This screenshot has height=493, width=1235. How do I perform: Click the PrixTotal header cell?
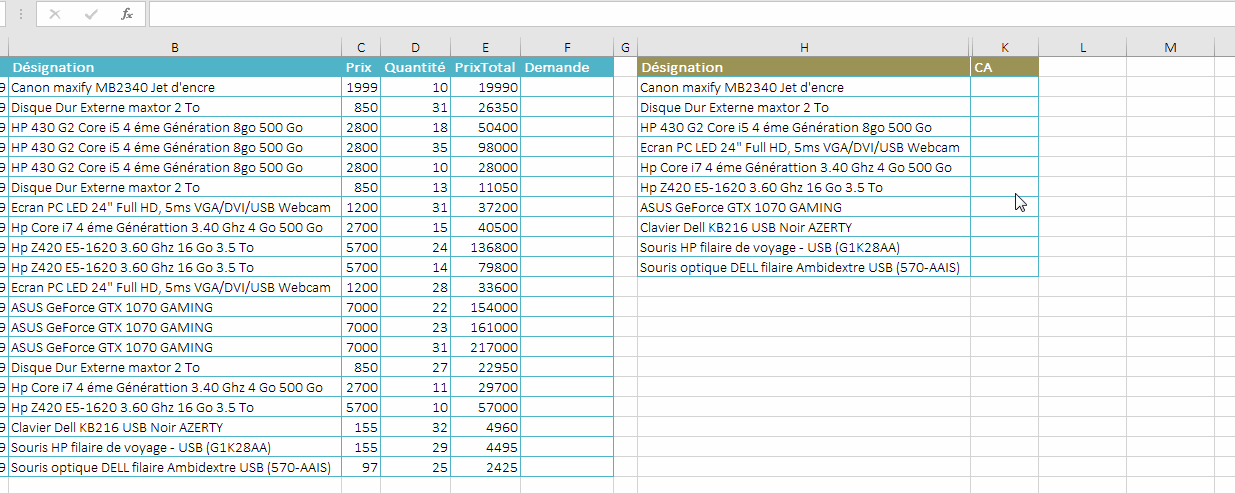pyautogui.click(x=485, y=67)
